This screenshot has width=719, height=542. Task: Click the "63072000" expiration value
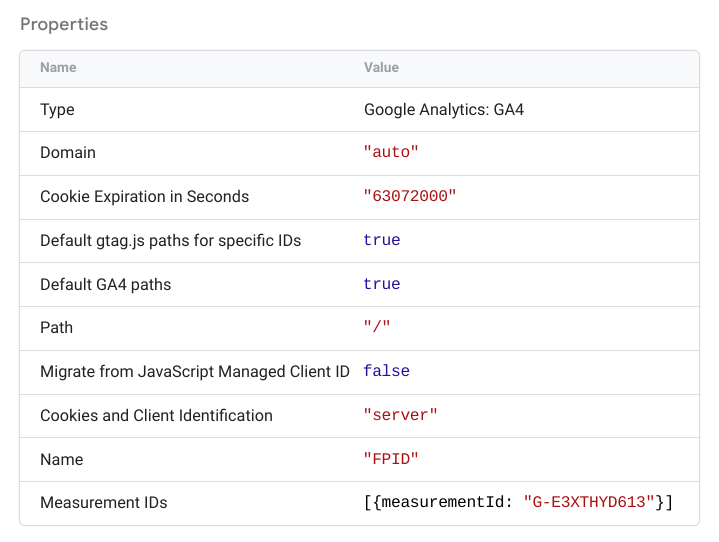point(410,197)
